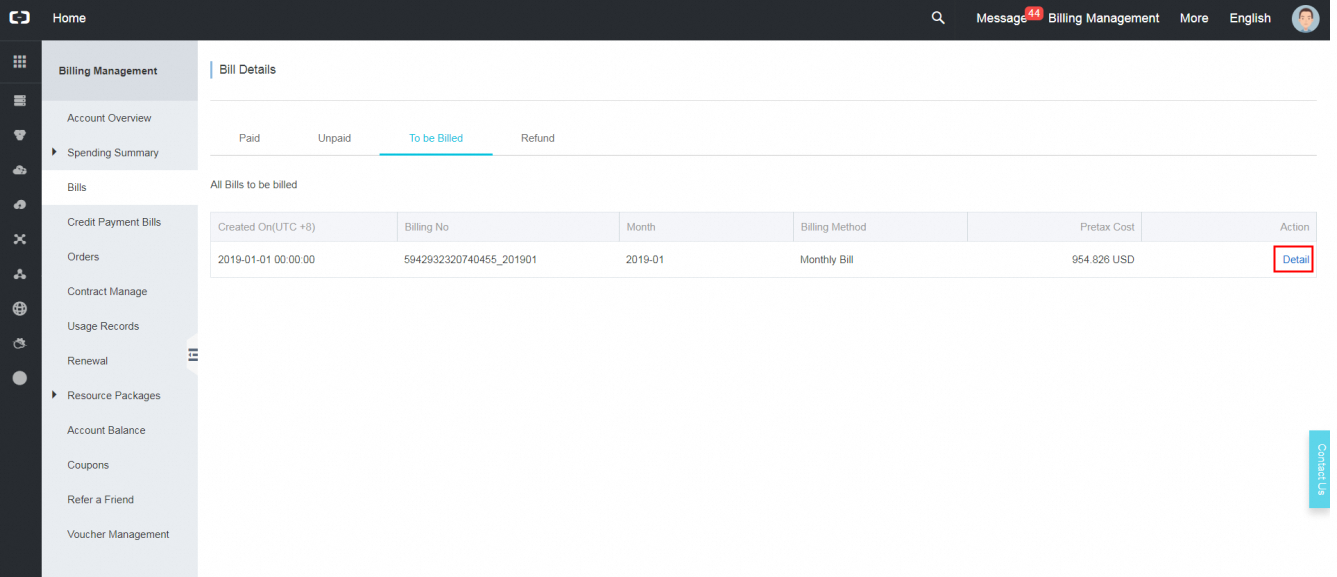This screenshot has height=577, width=1337.
Task: Click billing number 5942932320740455_201901
Action: coord(470,259)
